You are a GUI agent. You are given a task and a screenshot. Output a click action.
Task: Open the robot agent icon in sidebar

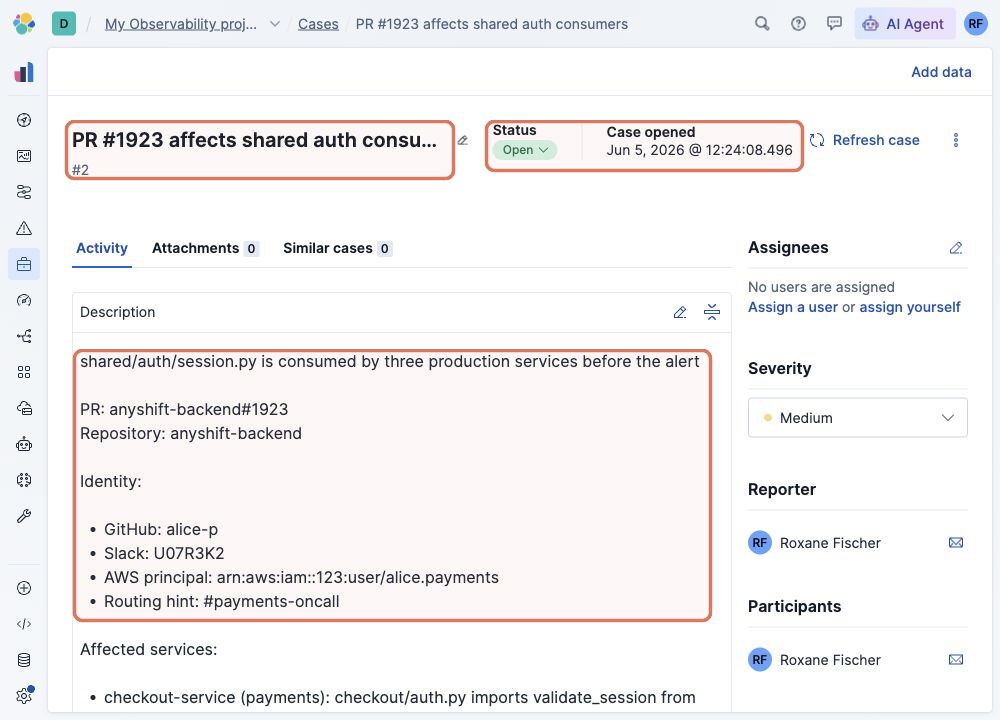click(x=24, y=444)
